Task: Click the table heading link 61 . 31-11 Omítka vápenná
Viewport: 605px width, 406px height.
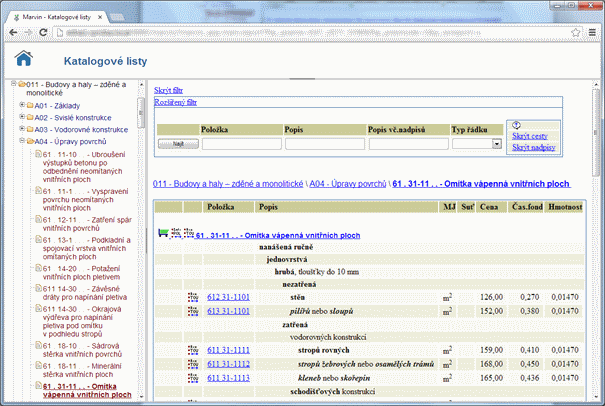Action: point(278,235)
